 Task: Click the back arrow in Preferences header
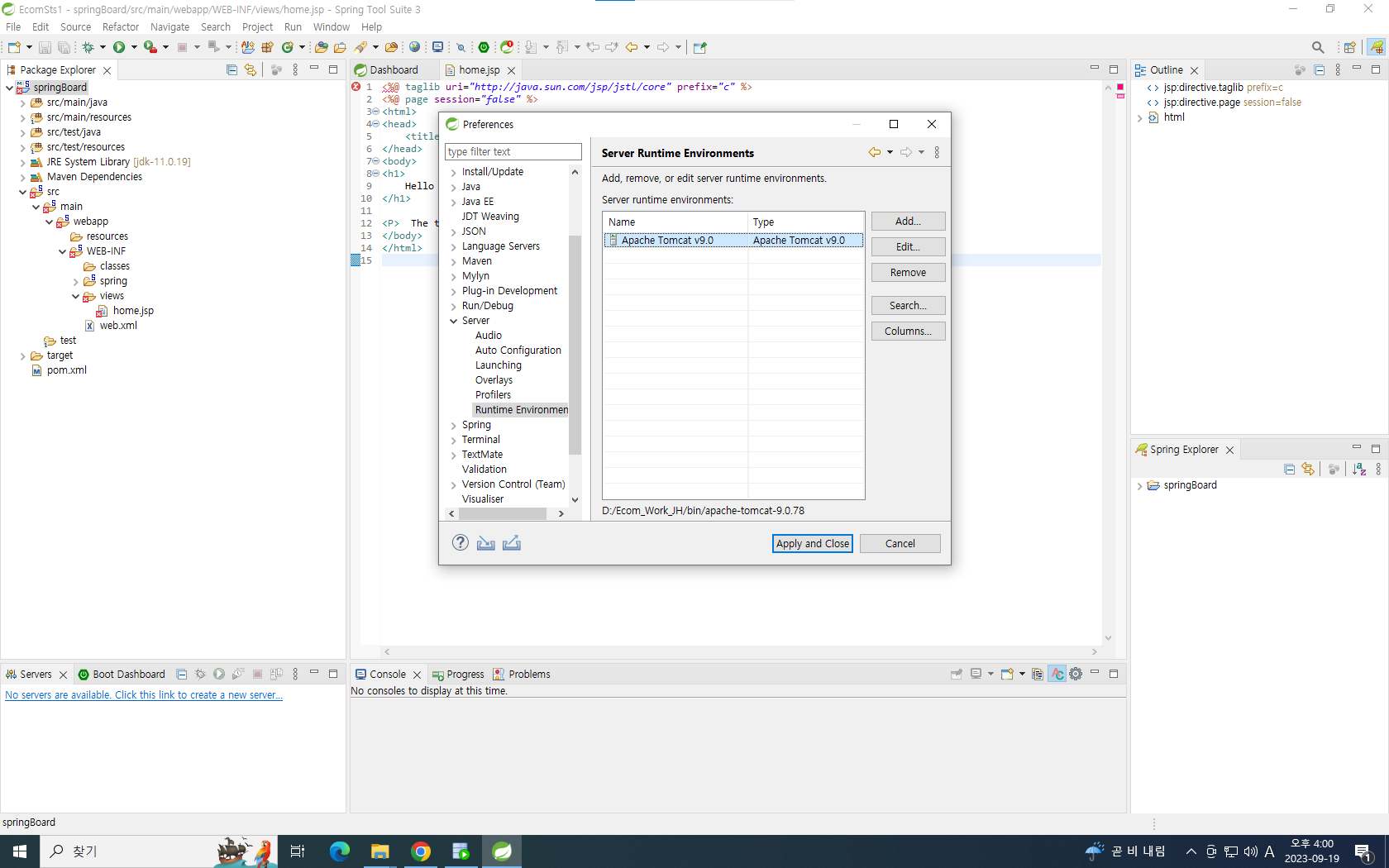[874, 152]
